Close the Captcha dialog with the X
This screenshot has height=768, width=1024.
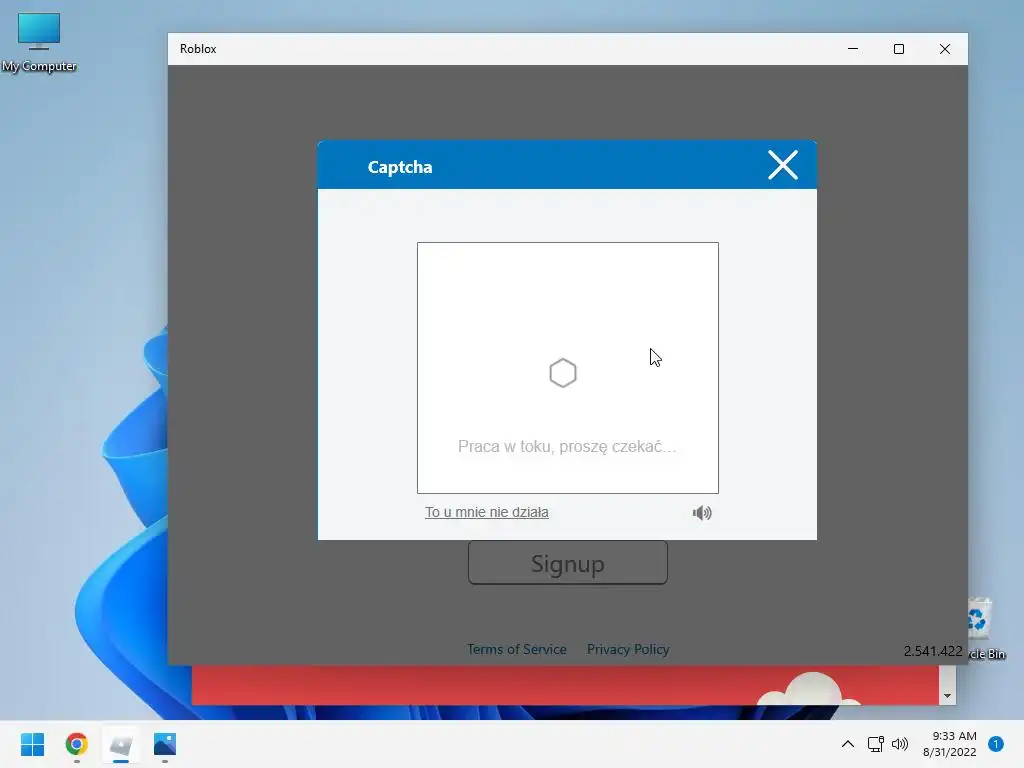[782, 165]
